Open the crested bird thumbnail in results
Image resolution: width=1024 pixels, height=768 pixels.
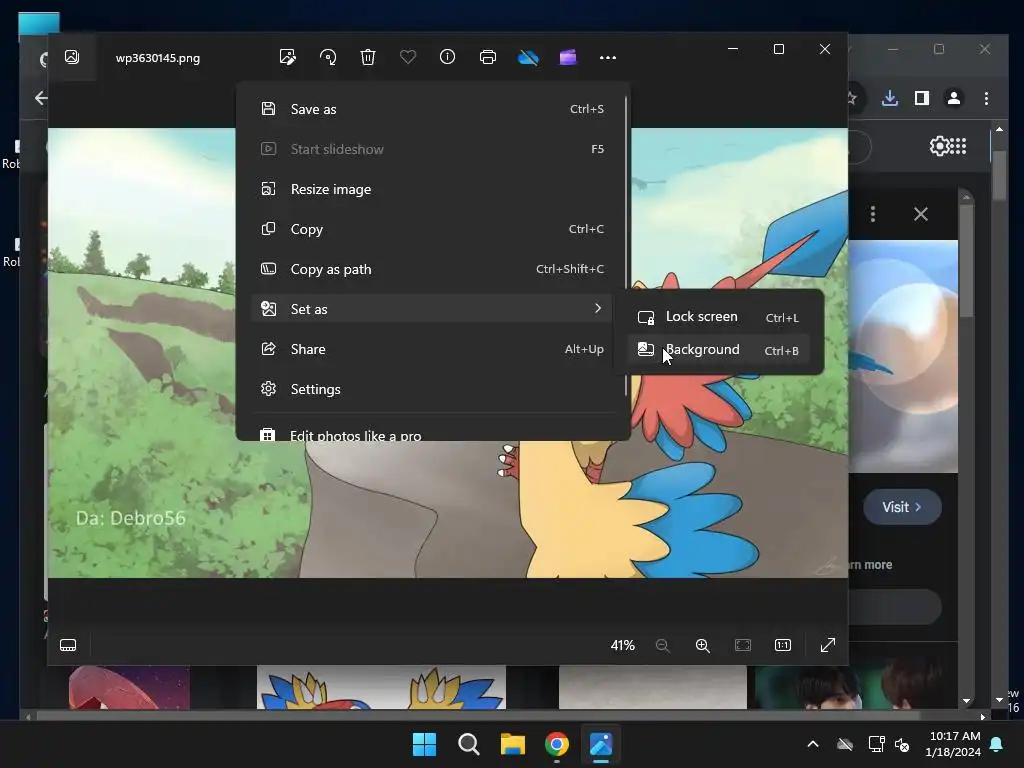coord(381,687)
